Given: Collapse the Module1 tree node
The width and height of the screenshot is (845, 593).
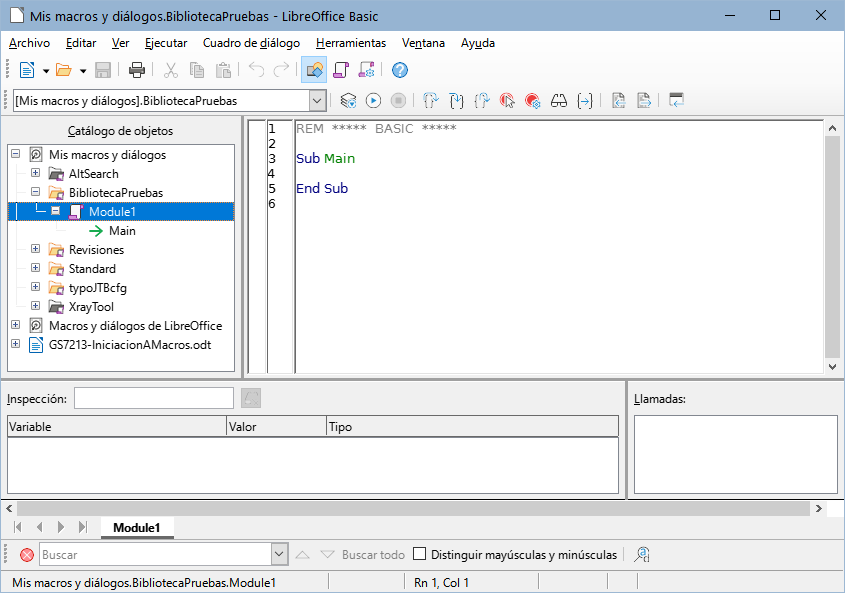Looking at the screenshot, I should (x=56, y=211).
